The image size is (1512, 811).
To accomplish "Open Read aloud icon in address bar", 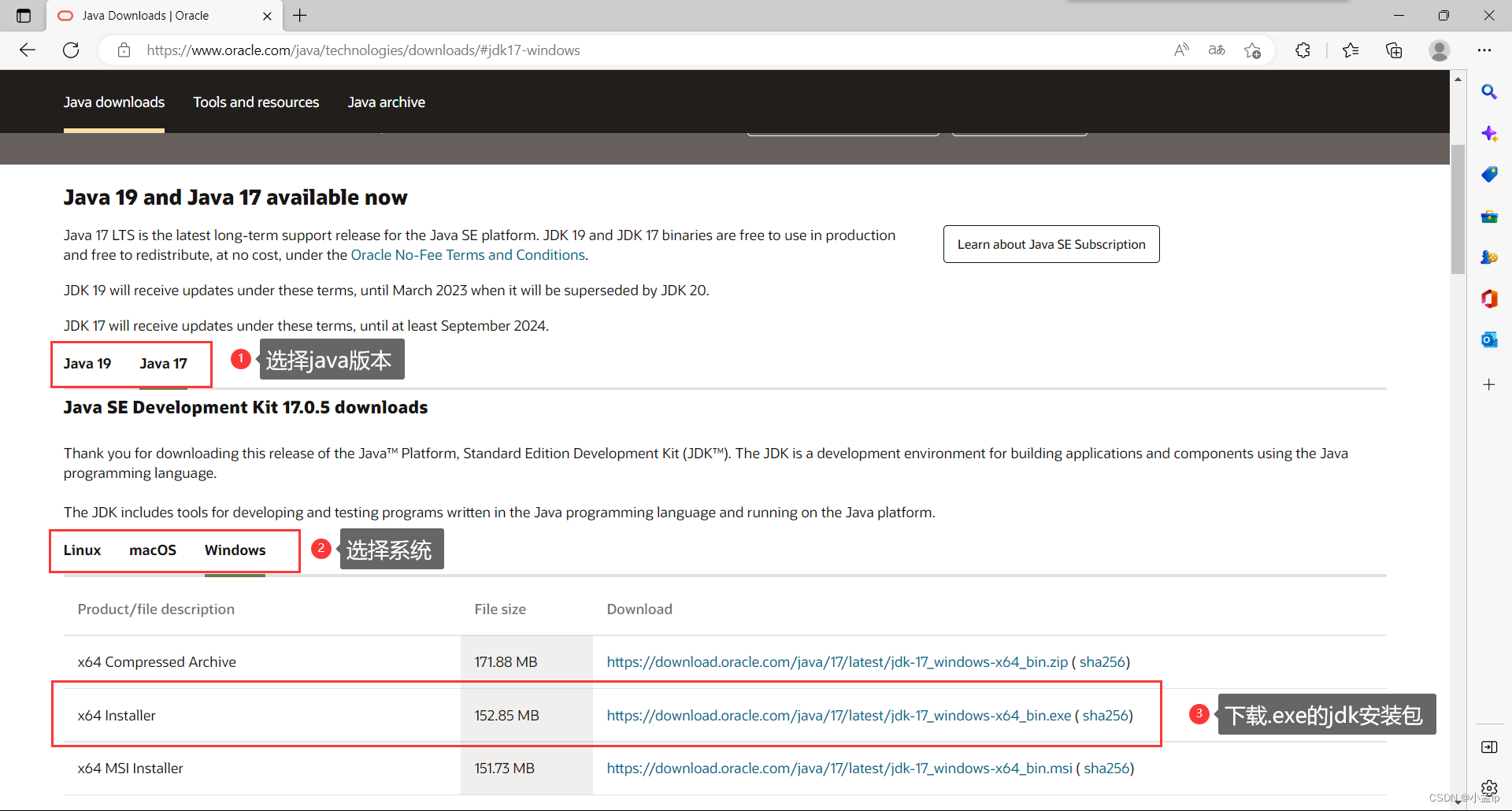I will tap(1181, 50).
